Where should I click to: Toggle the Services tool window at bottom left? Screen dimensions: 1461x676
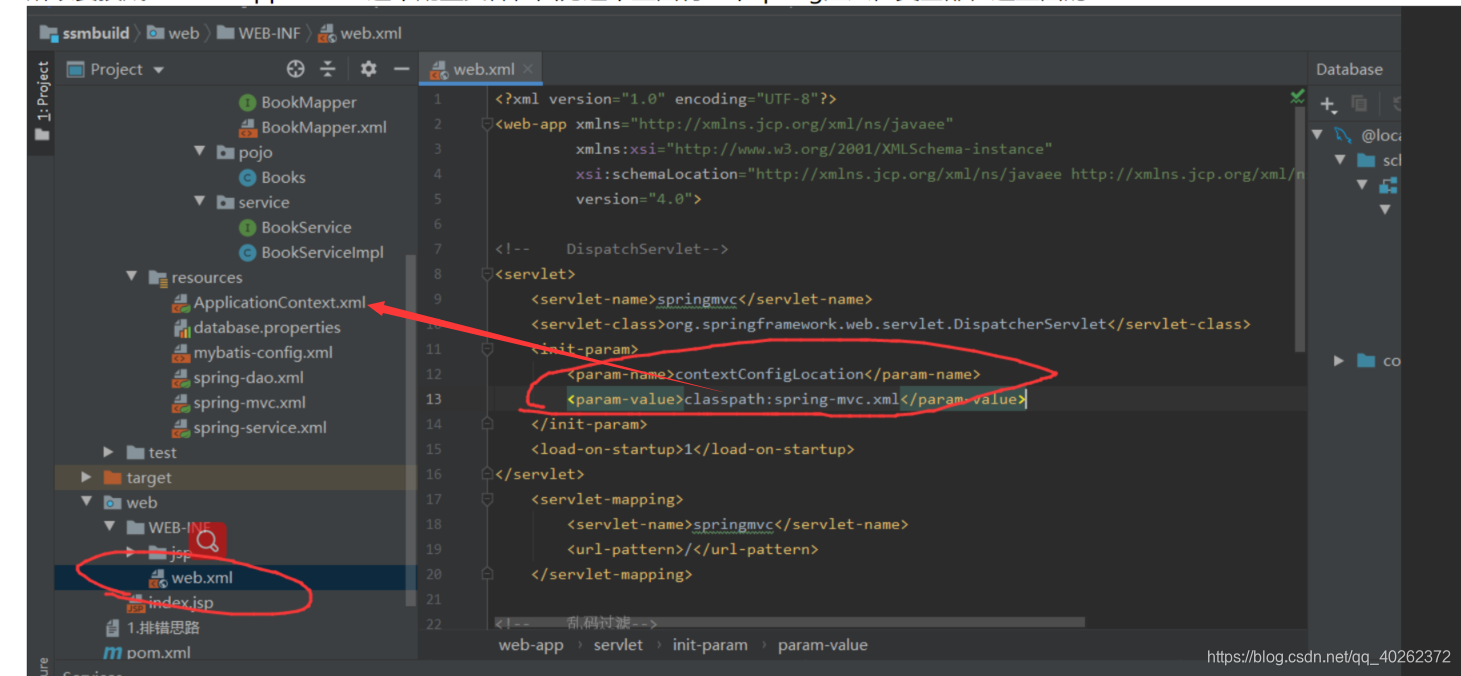coord(88,671)
